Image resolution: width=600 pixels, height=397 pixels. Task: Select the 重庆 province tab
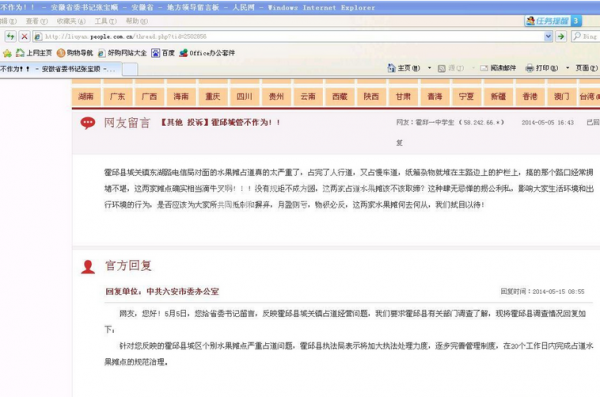[213, 96]
